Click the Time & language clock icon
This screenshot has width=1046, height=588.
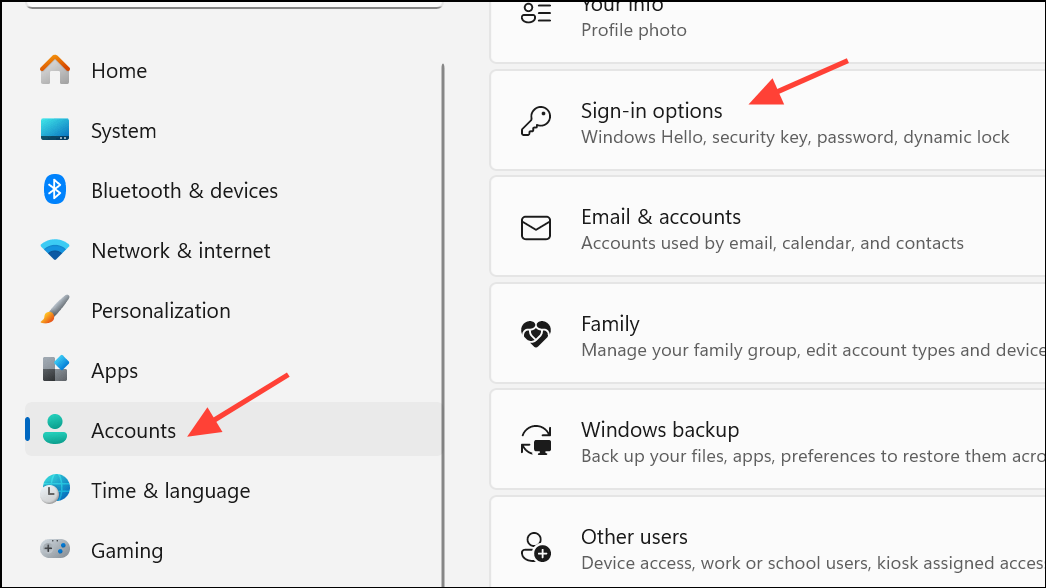54,490
